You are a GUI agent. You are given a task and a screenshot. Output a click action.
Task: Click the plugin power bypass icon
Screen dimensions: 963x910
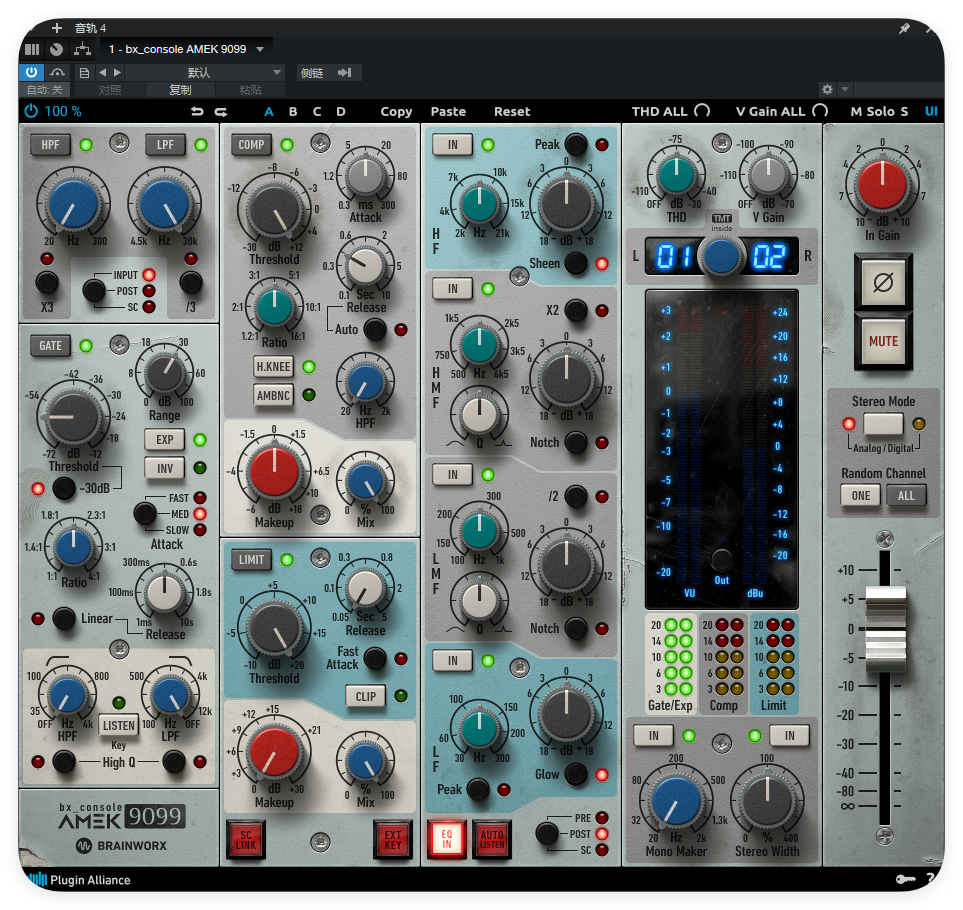[31, 111]
